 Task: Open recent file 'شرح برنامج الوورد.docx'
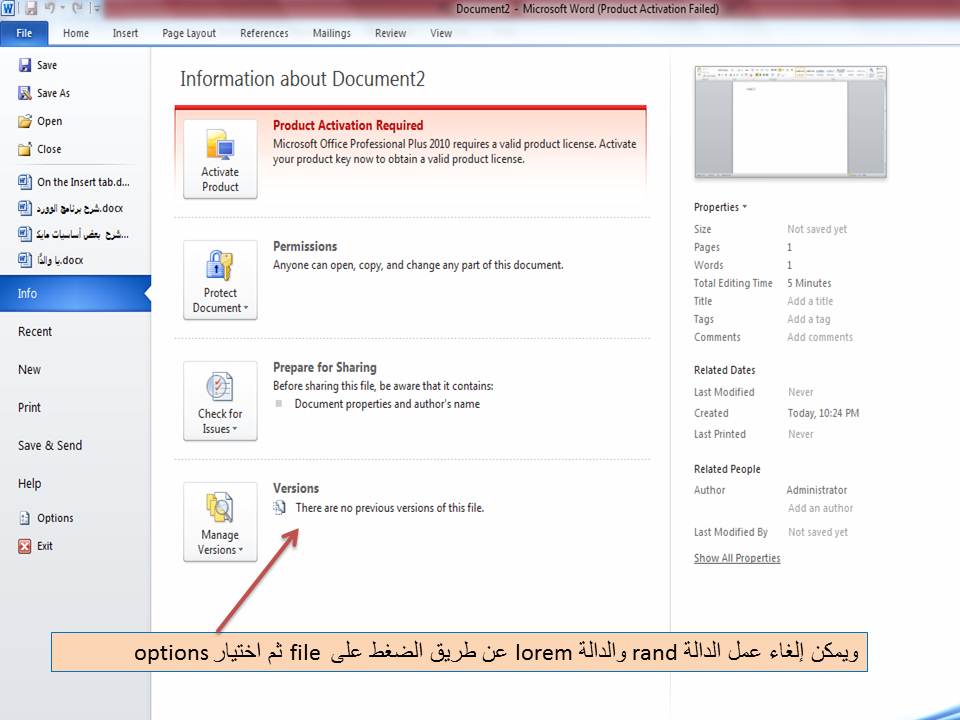[x=70, y=208]
